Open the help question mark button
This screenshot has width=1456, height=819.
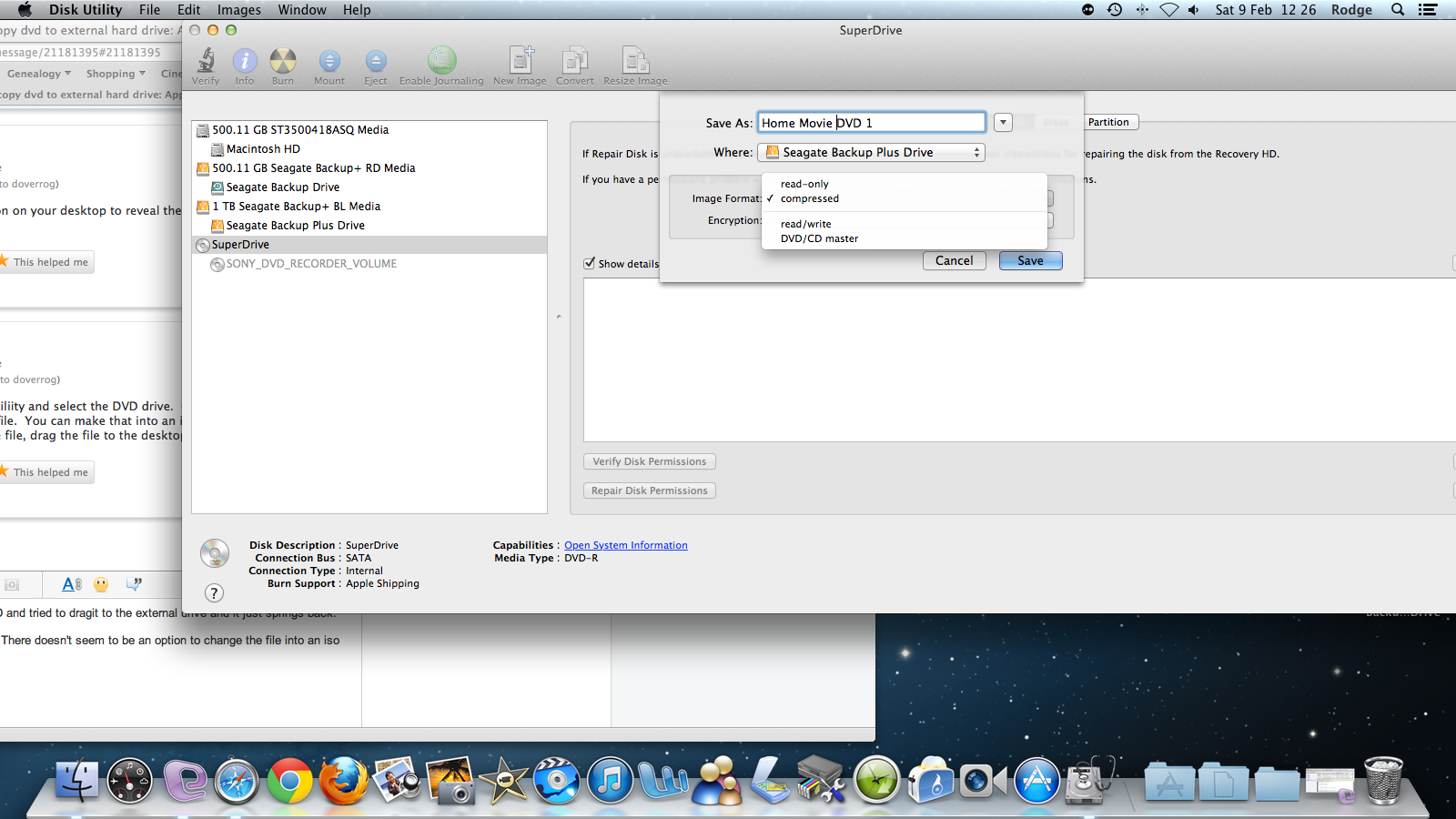[214, 593]
